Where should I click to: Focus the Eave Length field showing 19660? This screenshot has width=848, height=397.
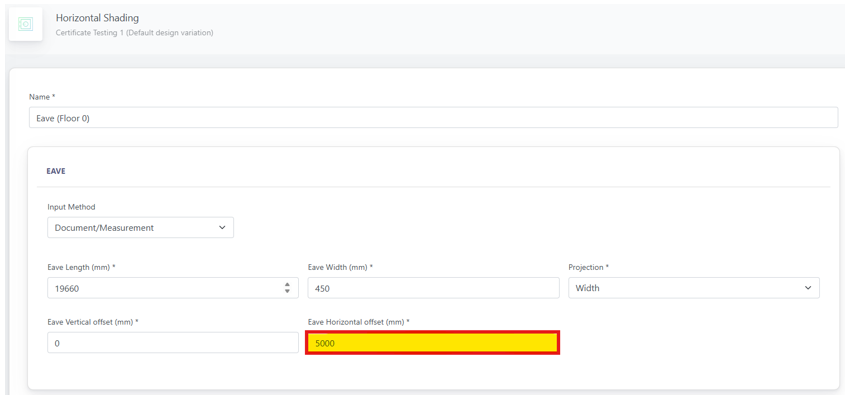click(173, 288)
